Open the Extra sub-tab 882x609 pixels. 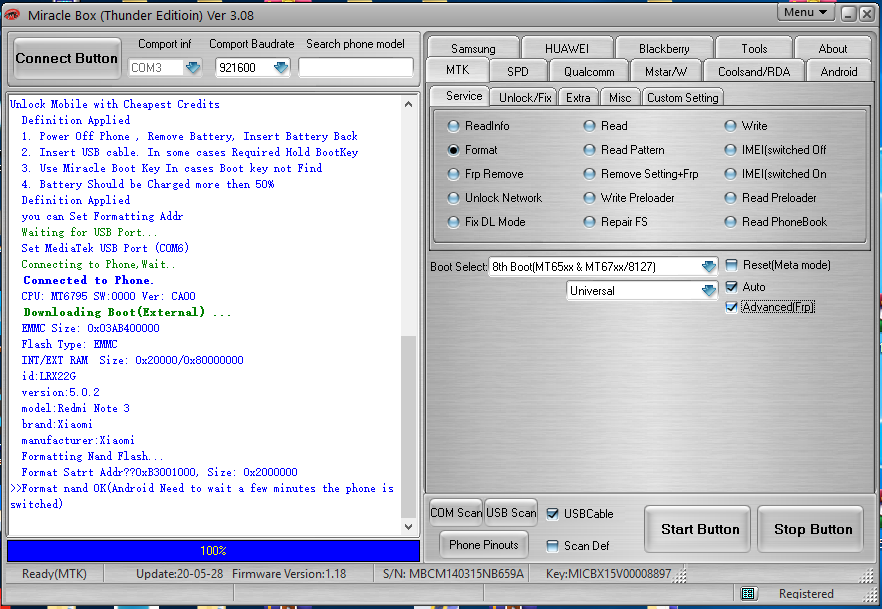pyautogui.click(x=578, y=98)
